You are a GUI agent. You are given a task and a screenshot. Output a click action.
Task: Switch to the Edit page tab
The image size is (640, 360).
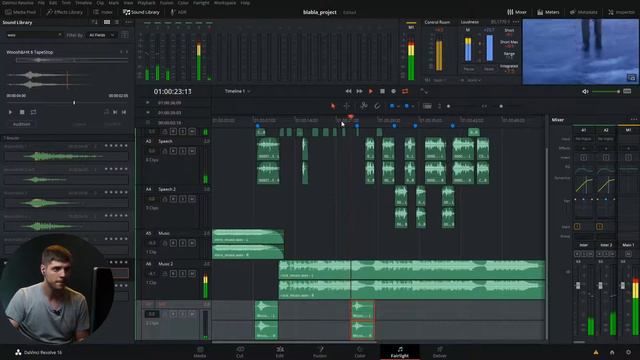tap(280, 352)
